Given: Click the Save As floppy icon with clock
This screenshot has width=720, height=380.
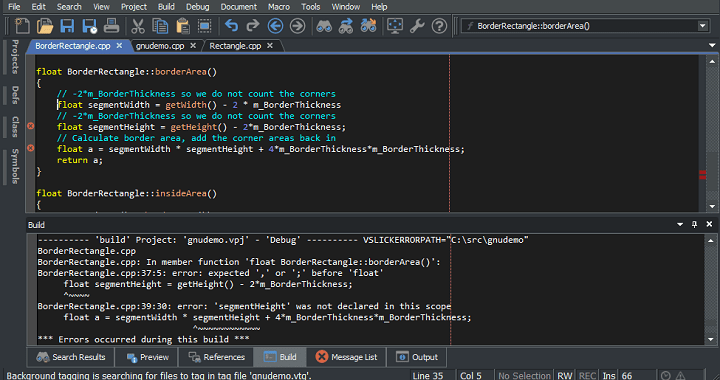Looking at the screenshot, I should pyautogui.click(x=90, y=26).
